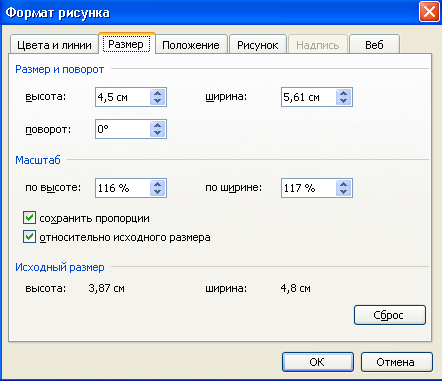Close the Формат рисунка dialog
This screenshot has width=442, height=381.
(429, 12)
